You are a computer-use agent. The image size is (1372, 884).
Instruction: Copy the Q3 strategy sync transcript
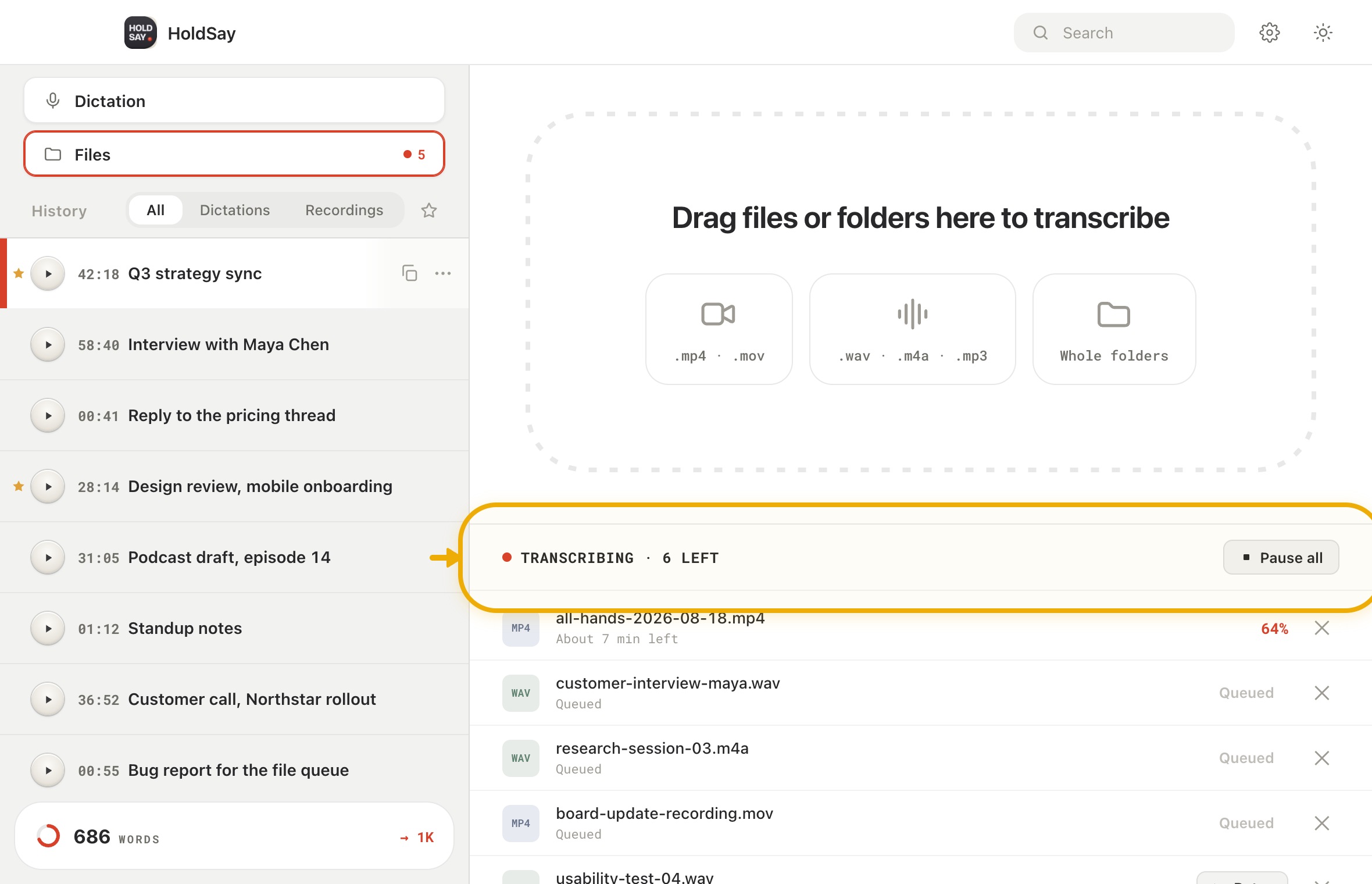[410, 273]
